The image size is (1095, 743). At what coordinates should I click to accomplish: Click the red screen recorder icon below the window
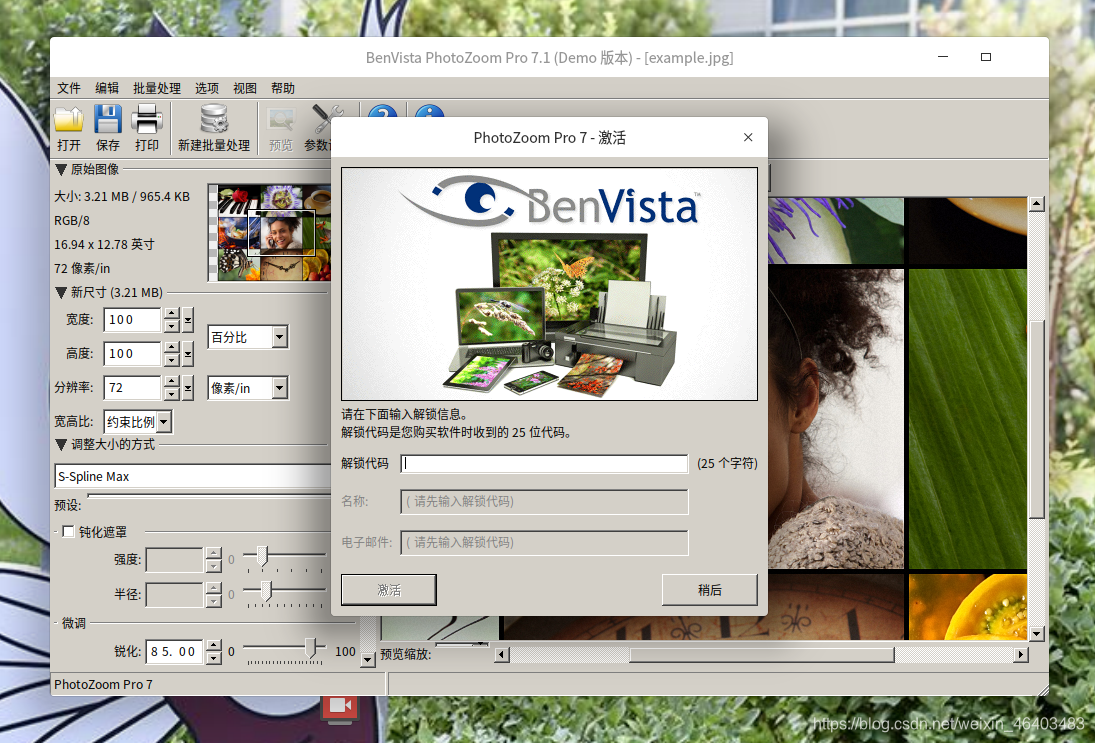coord(340,707)
